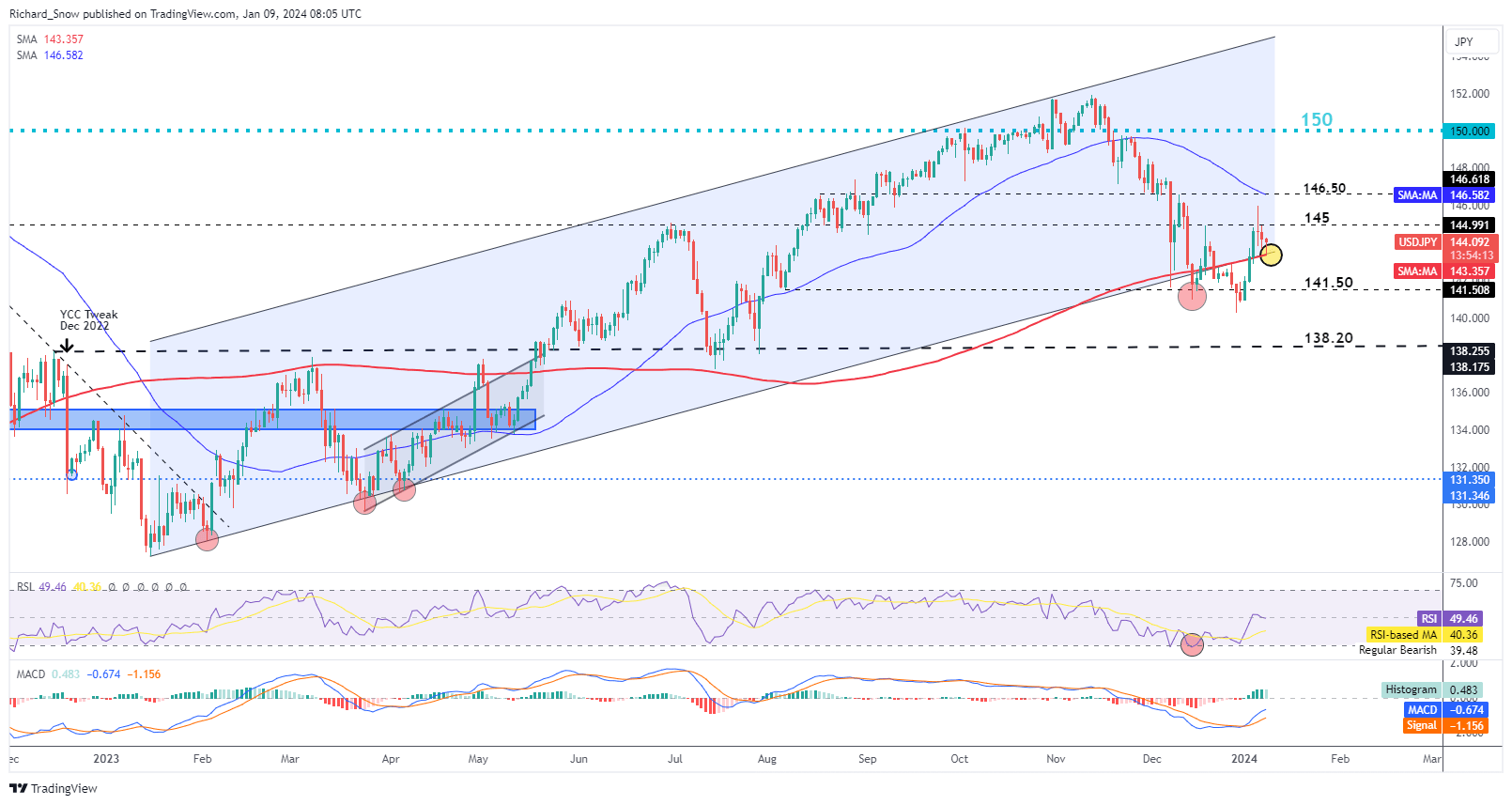Click the Jun label on the time axis
This screenshot has height=805, width=1512.
[x=579, y=759]
